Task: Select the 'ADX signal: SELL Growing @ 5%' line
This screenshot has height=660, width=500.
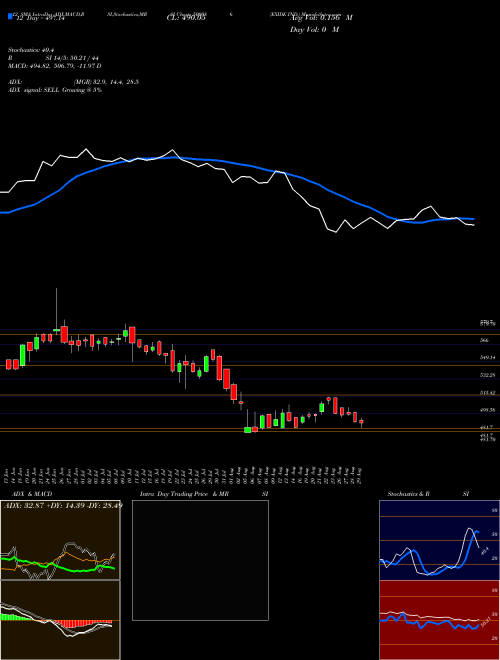Action: pyautogui.click(x=55, y=90)
